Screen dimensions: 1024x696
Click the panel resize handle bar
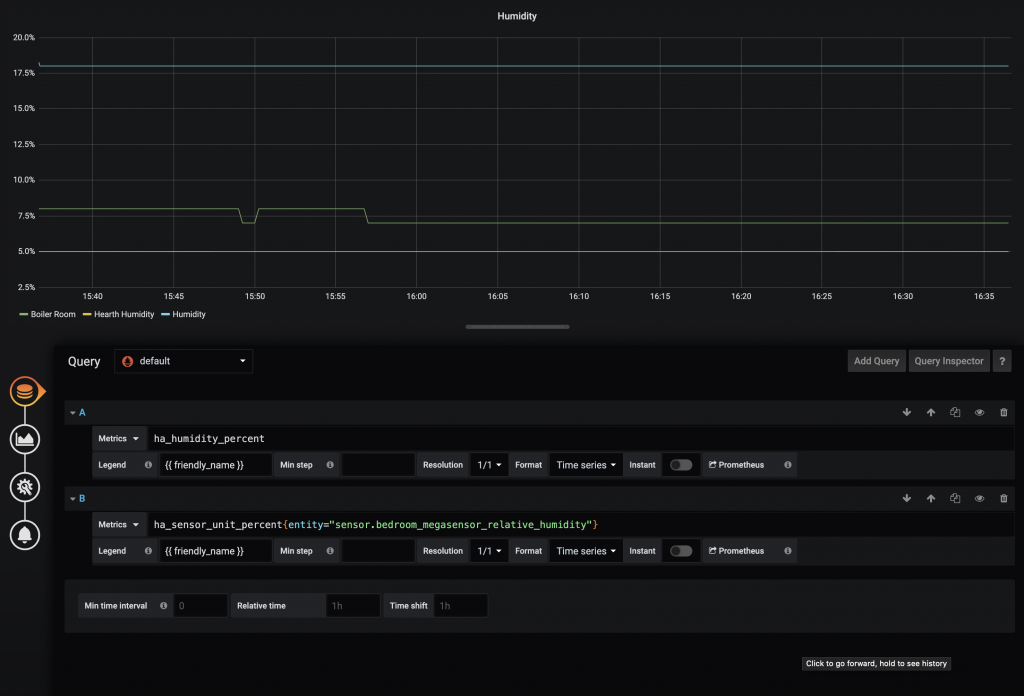click(517, 327)
